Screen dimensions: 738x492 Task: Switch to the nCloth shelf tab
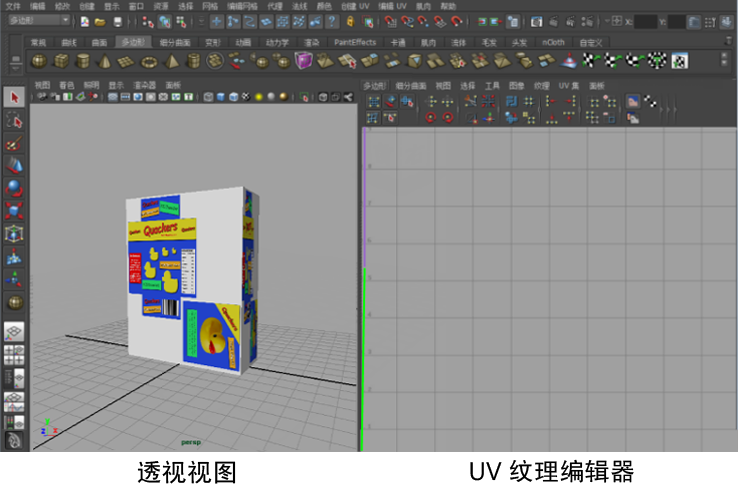pos(552,42)
